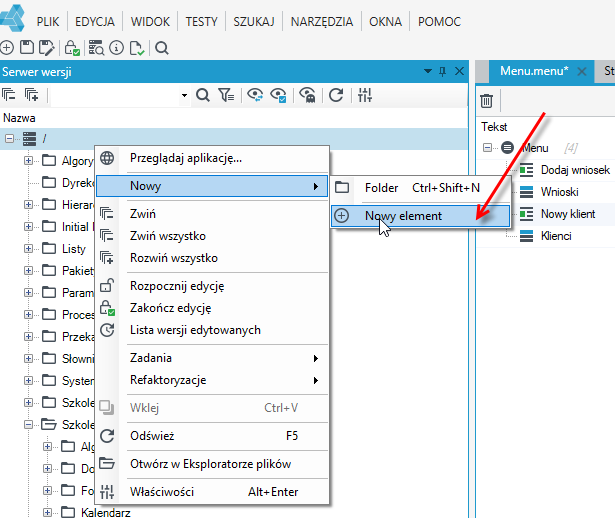Image resolution: width=615 pixels, height=518 pixels.
Task: Open the search combo box dropdown arrow
Action: coord(184,95)
